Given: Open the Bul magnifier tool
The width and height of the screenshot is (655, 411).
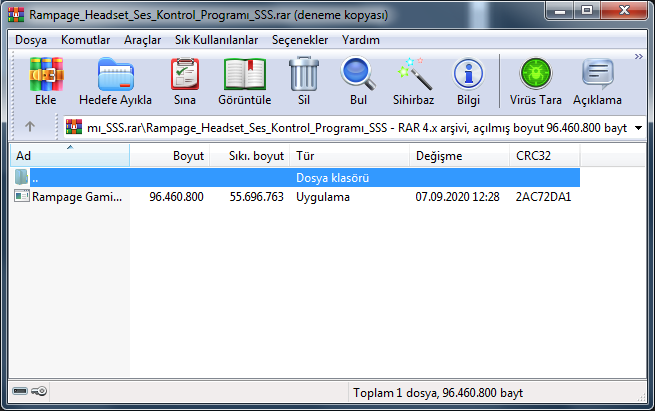Looking at the screenshot, I should tap(358, 74).
